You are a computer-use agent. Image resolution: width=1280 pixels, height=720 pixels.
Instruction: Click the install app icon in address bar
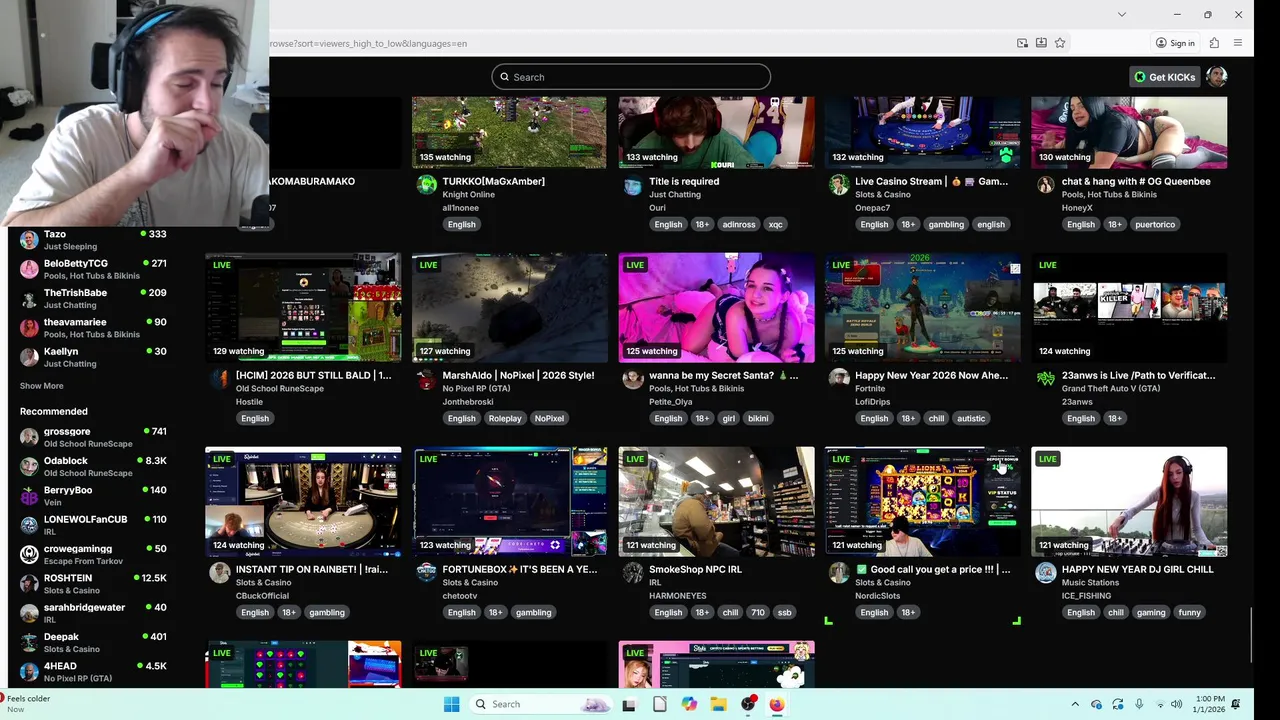click(1041, 43)
